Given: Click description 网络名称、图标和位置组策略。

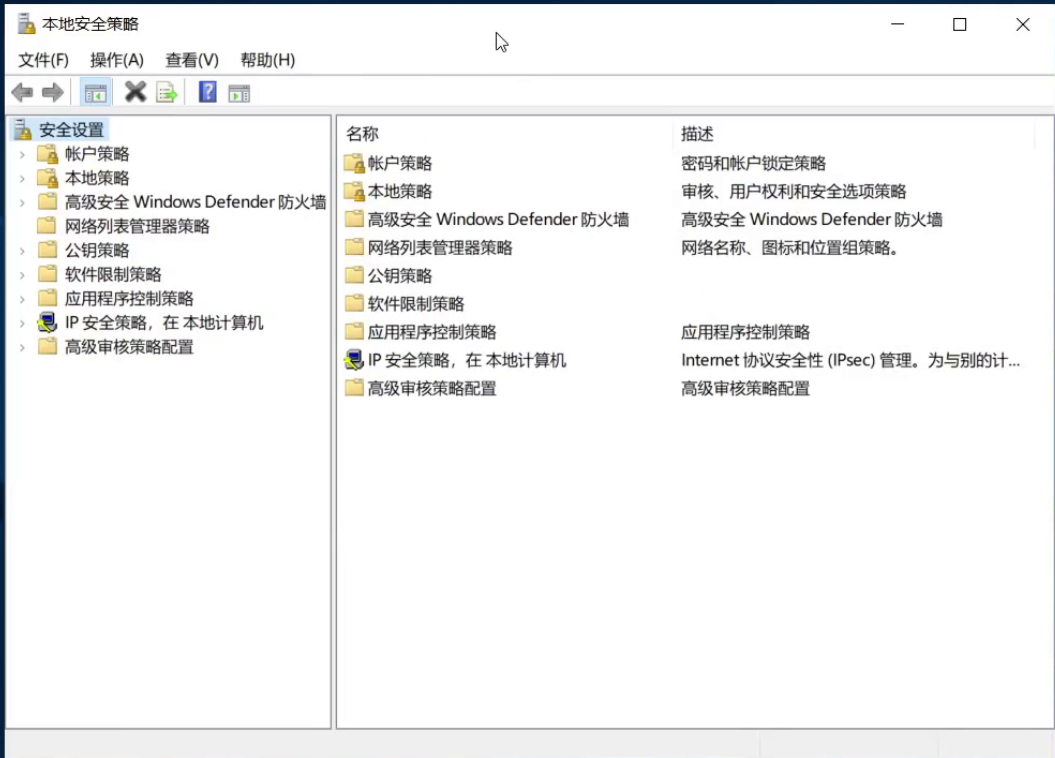Looking at the screenshot, I should point(790,248).
